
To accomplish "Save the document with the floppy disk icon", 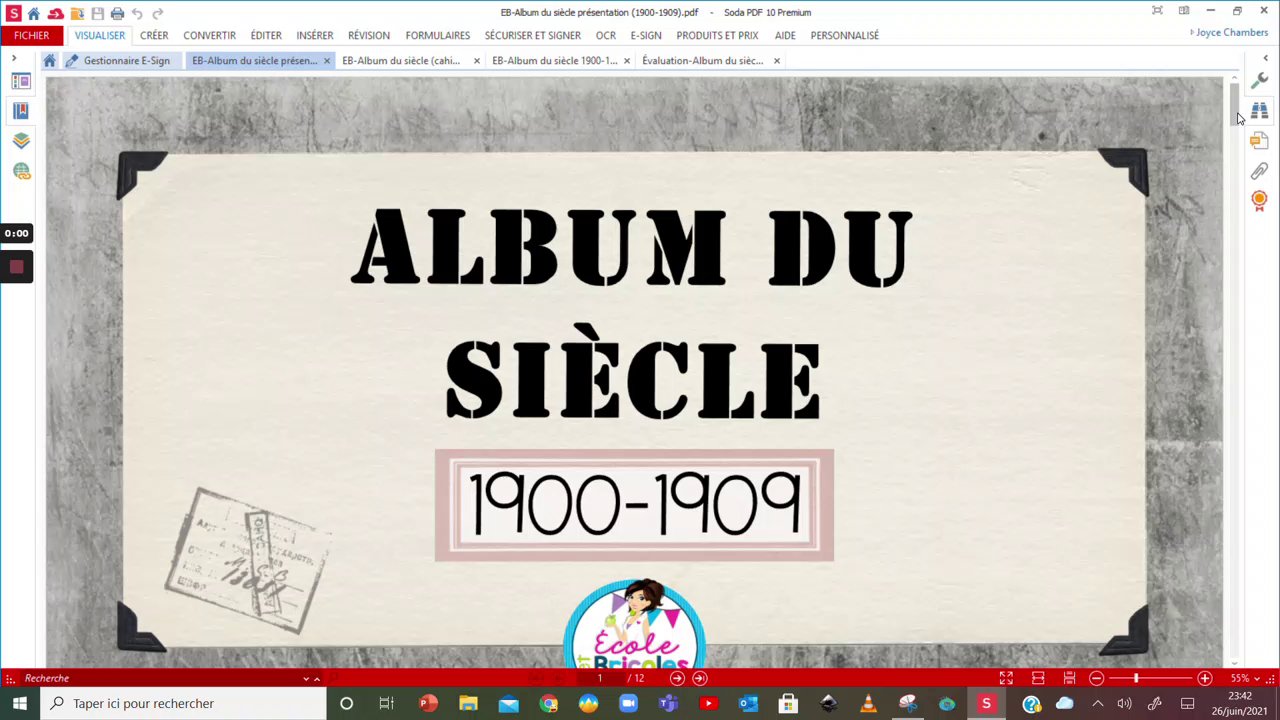I will tap(97, 13).
